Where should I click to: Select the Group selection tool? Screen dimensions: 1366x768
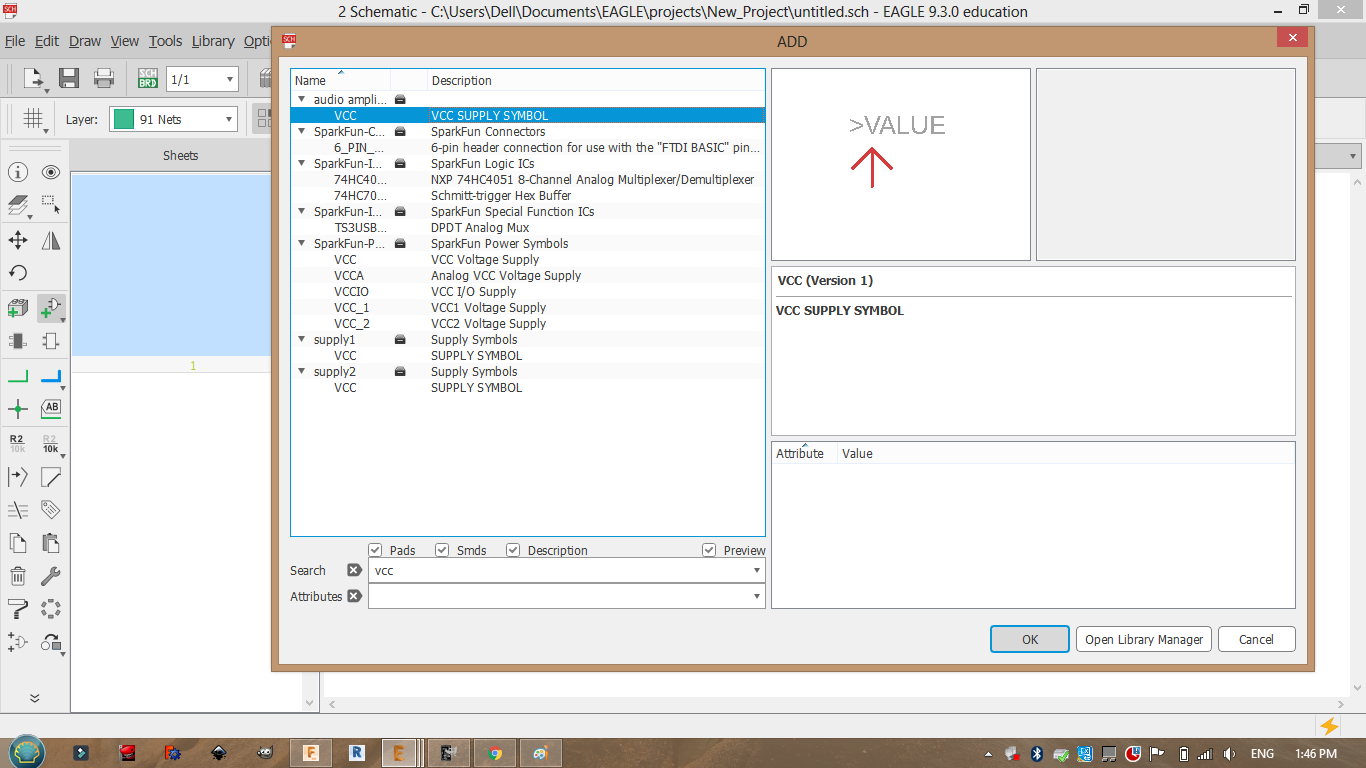click(51, 206)
